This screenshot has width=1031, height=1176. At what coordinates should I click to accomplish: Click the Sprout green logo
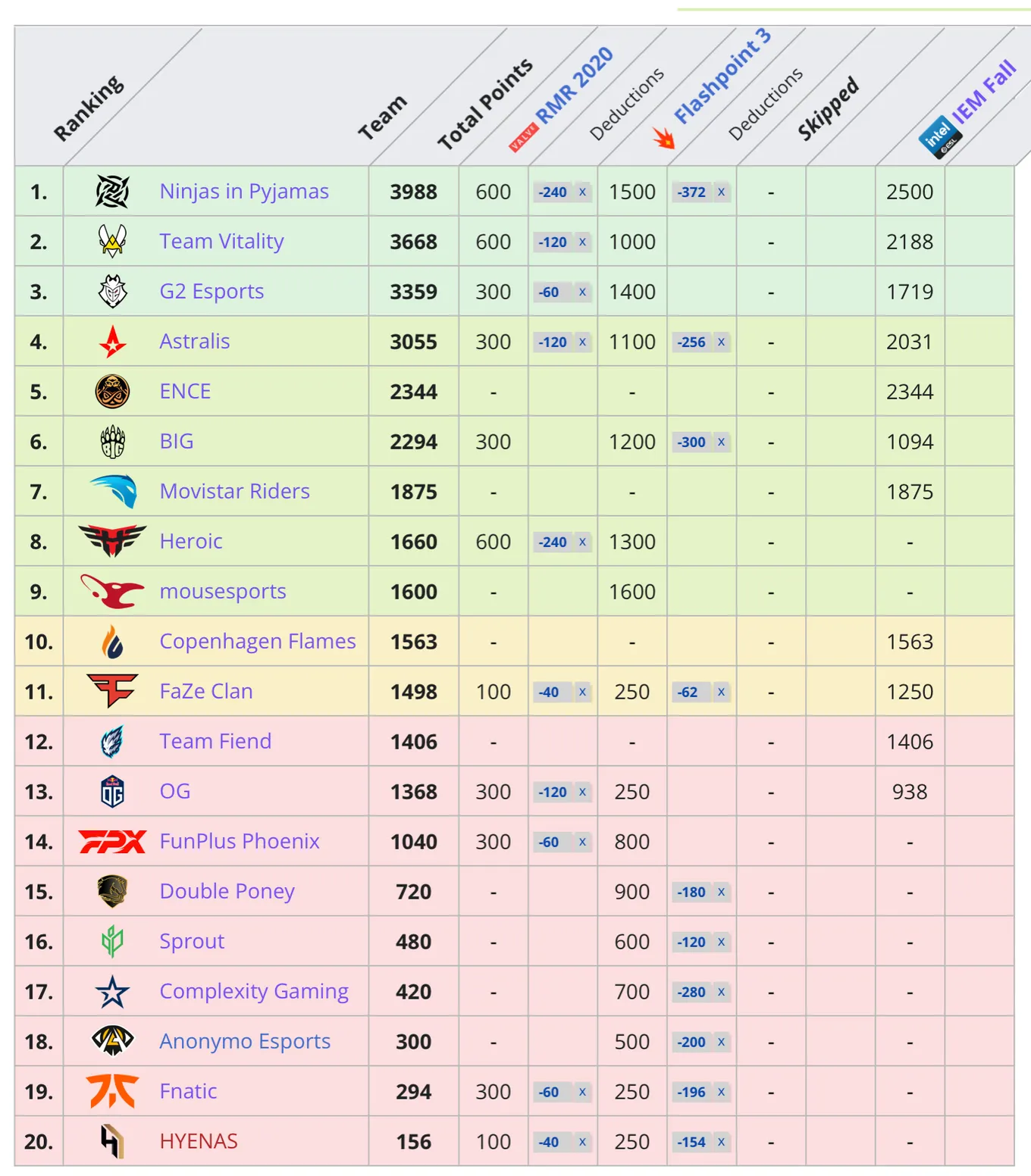pyautogui.click(x=112, y=942)
